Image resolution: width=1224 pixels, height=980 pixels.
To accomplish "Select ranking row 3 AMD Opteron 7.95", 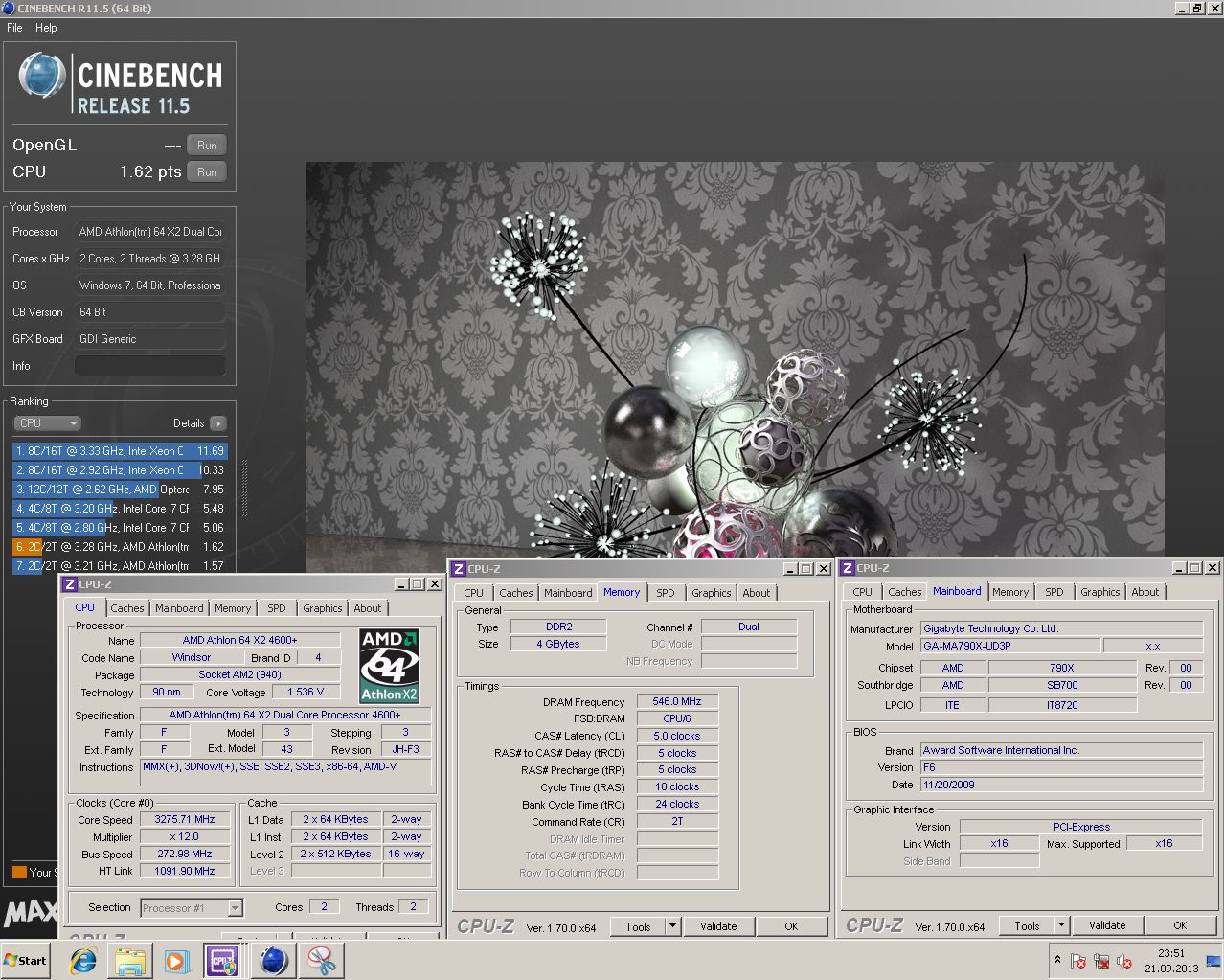I will 120,490.
